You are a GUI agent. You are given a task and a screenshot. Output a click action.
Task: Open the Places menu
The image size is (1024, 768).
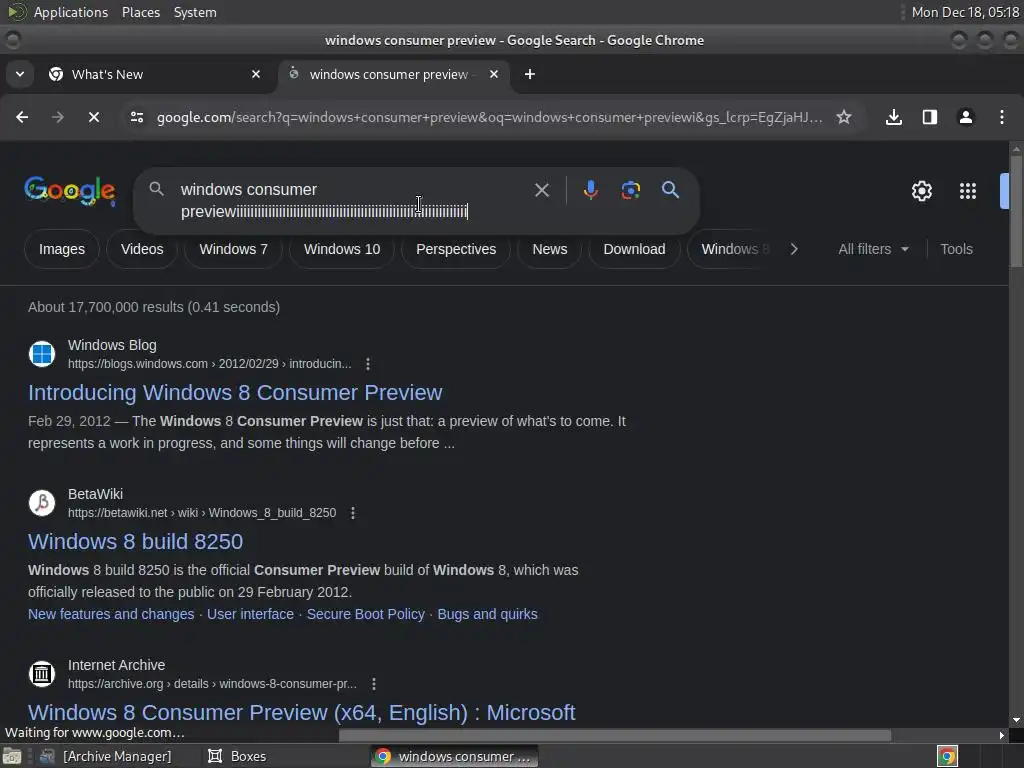[x=140, y=12]
